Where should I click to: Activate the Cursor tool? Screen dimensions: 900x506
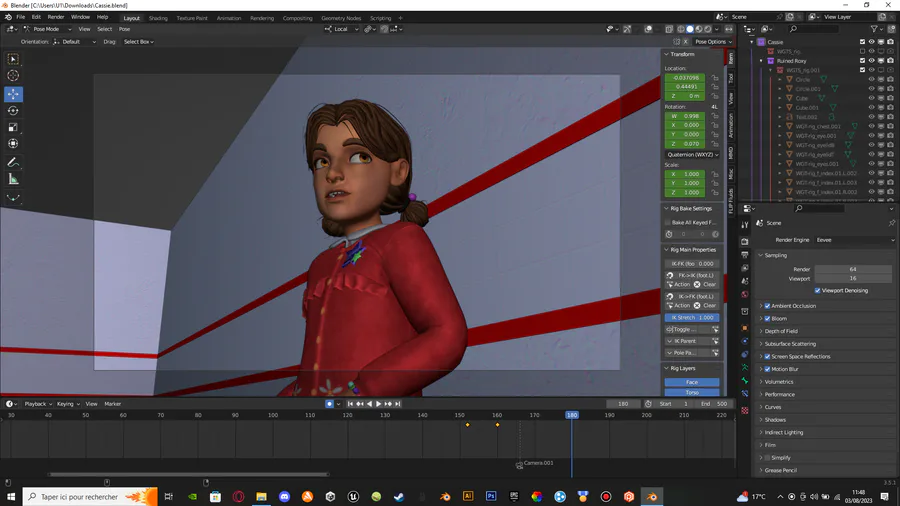(x=13, y=76)
